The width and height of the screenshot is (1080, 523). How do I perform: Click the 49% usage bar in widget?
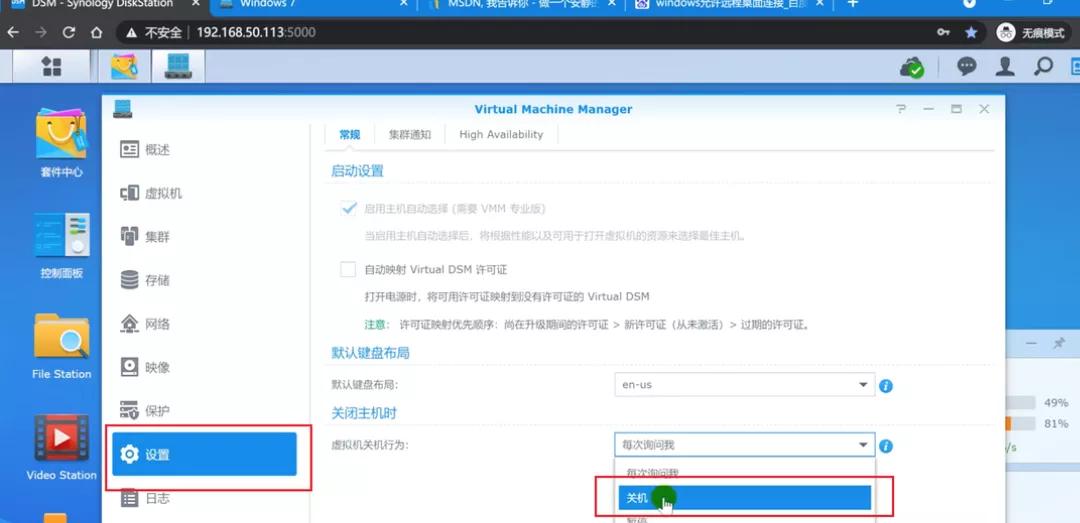[1019, 403]
